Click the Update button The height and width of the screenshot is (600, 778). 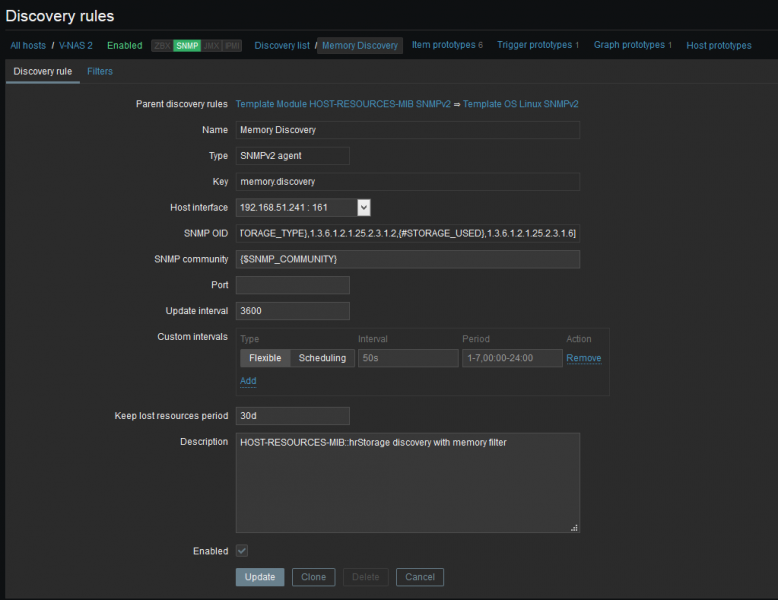260,577
